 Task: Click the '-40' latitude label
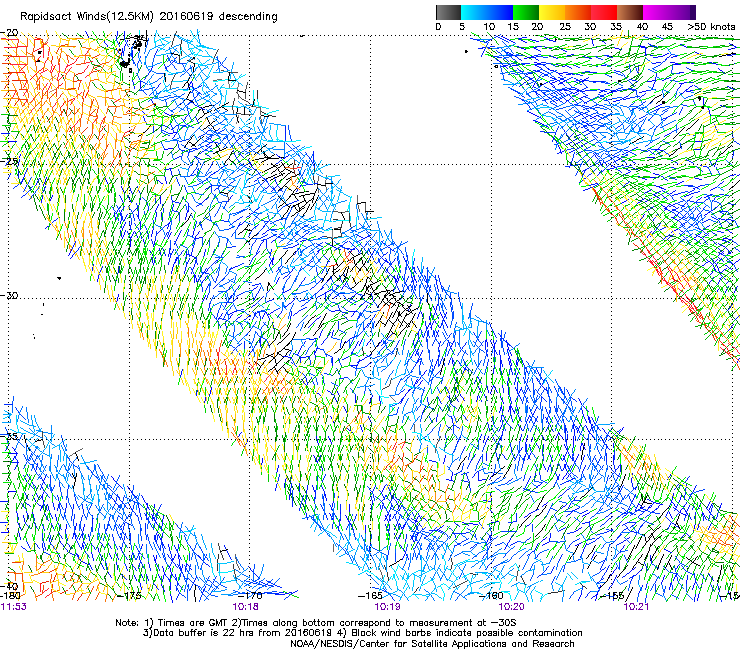point(9,586)
